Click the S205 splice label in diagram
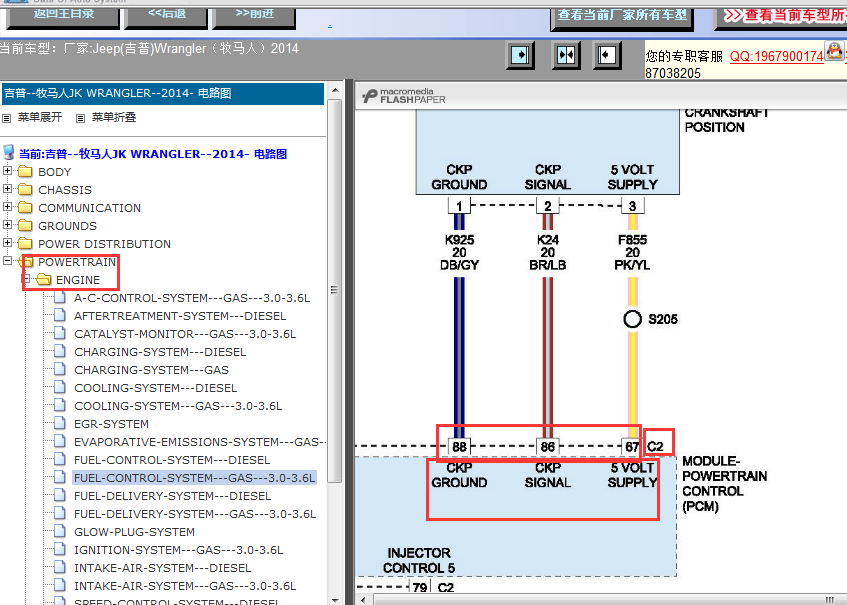The height and width of the screenshot is (605, 847). coord(663,319)
